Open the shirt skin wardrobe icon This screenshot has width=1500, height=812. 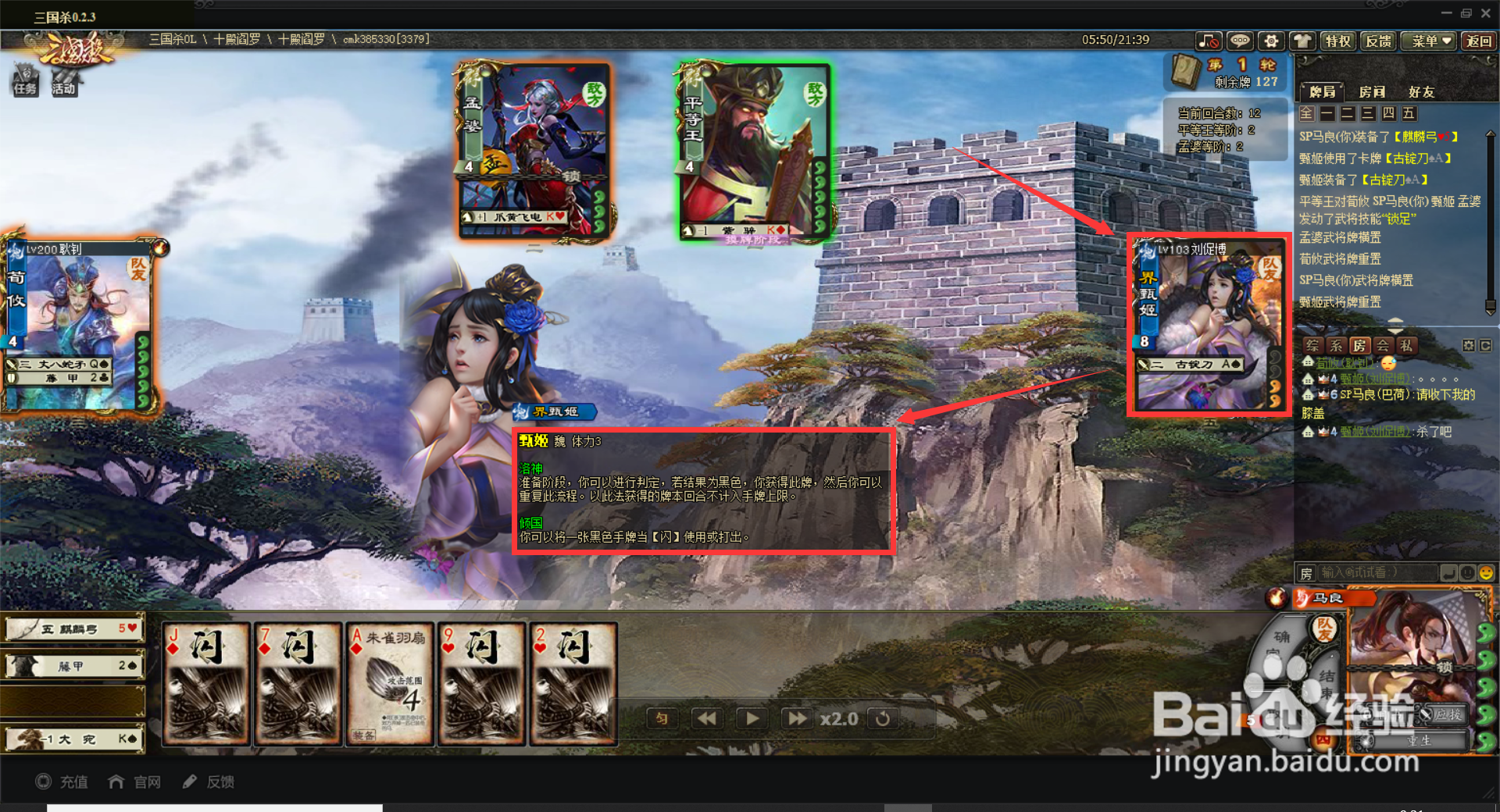(x=1302, y=41)
